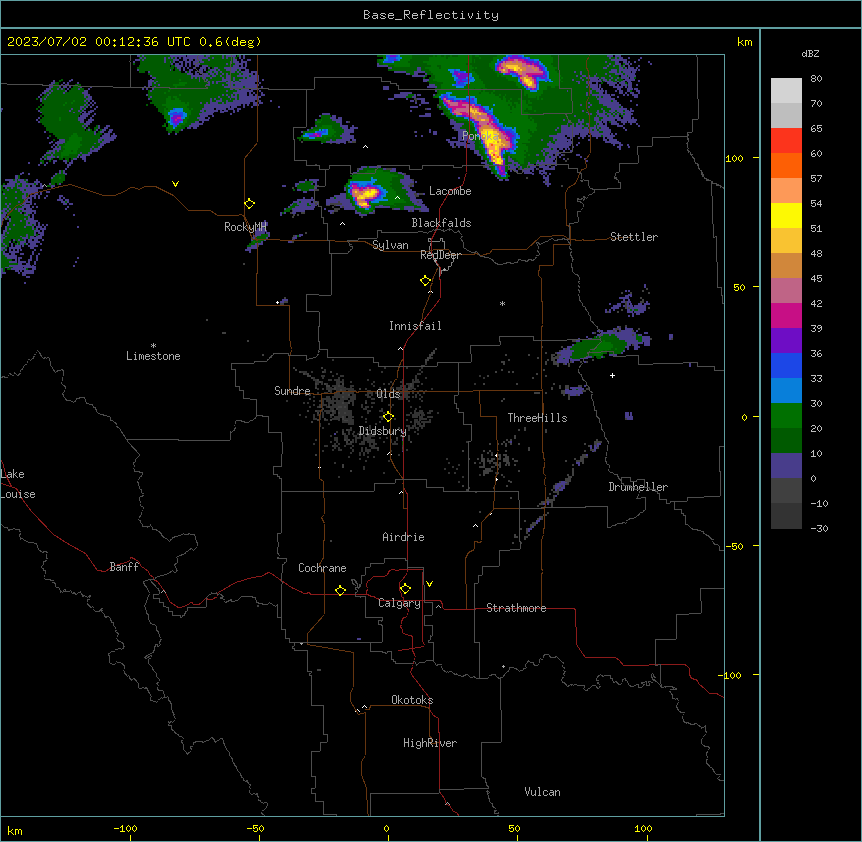862x842 pixels.
Task: Click the yellow v marker east of Calgary diamond
Action: pos(429,584)
